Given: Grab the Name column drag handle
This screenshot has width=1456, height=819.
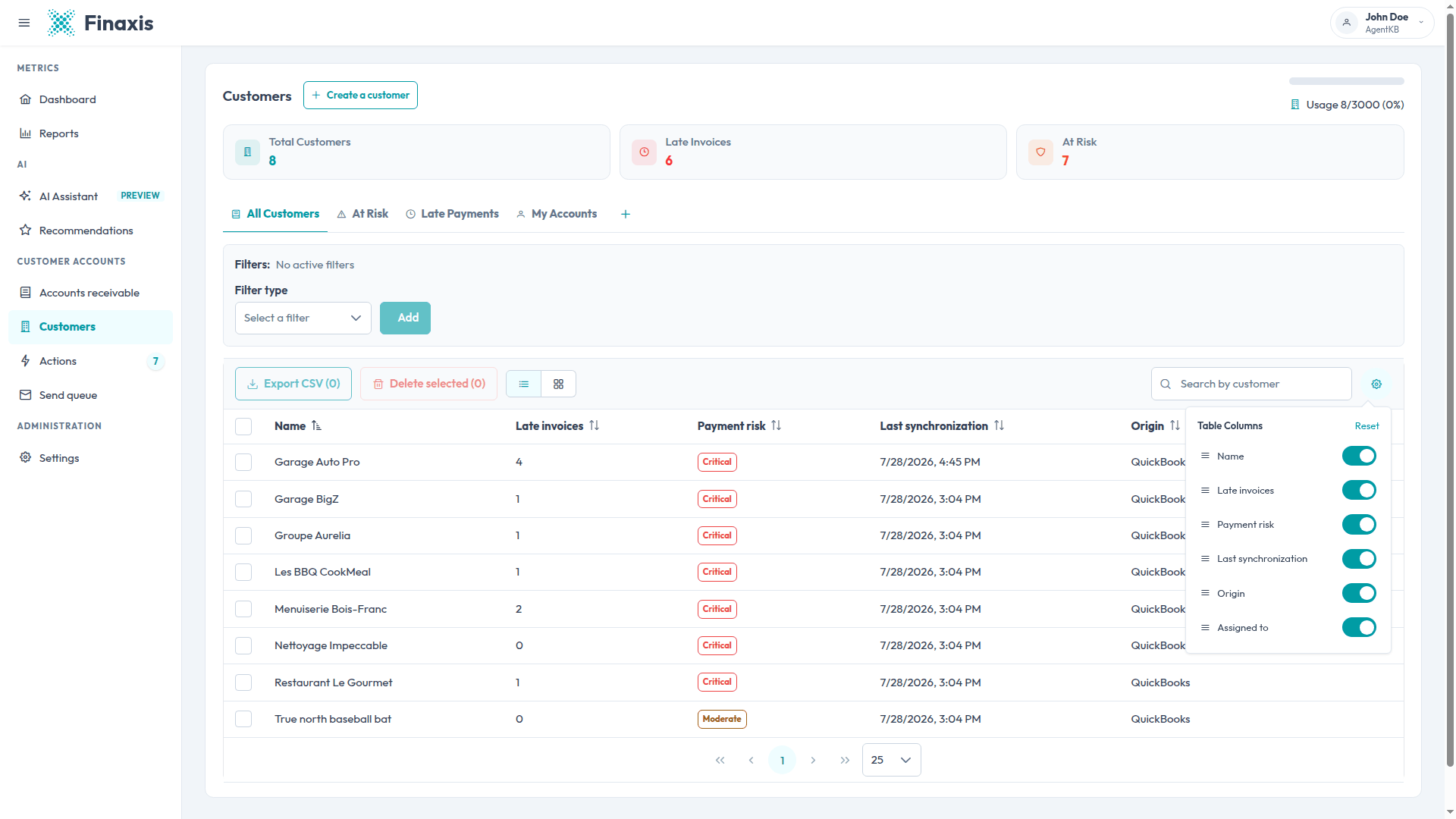Looking at the screenshot, I should [1205, 456].
